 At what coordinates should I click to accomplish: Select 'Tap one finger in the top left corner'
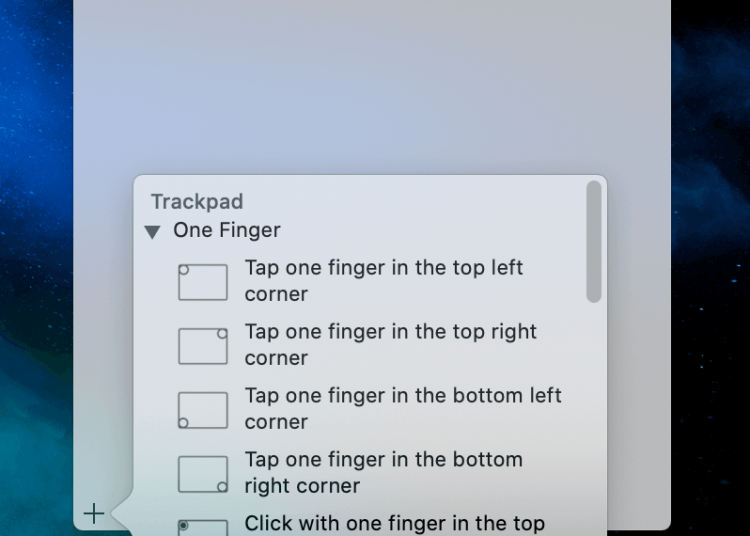383,281
